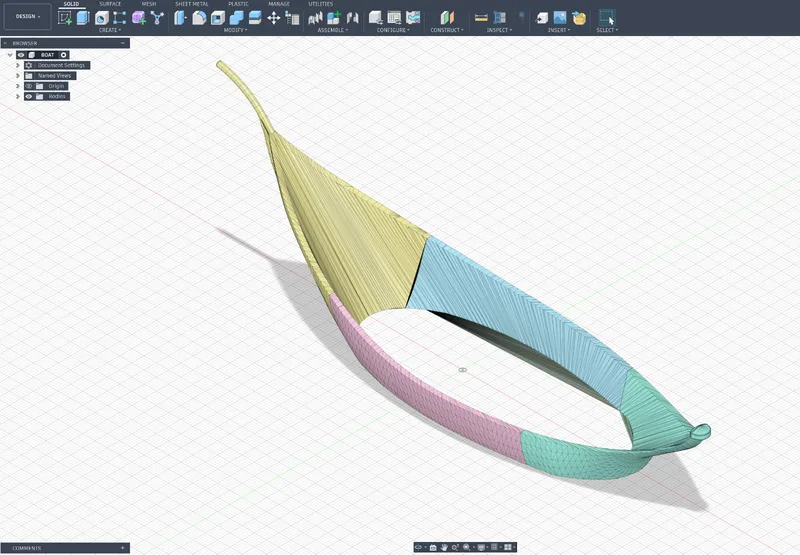Click the Measure tool in Inspect

[x=481, y=18]
